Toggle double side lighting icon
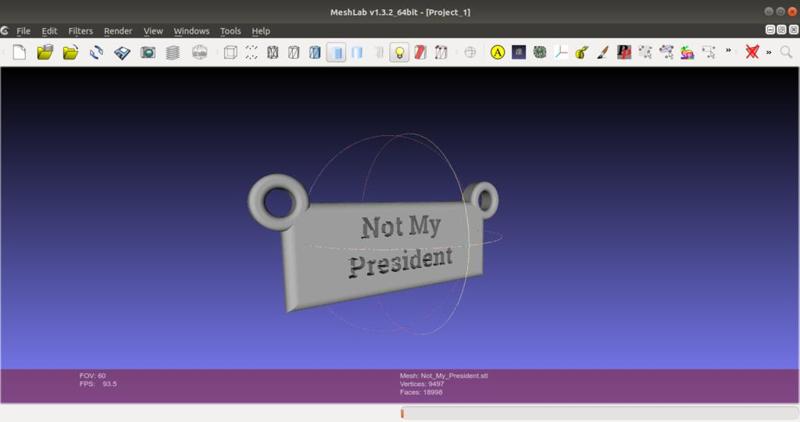The image size is (800, 422). (441, 52)
